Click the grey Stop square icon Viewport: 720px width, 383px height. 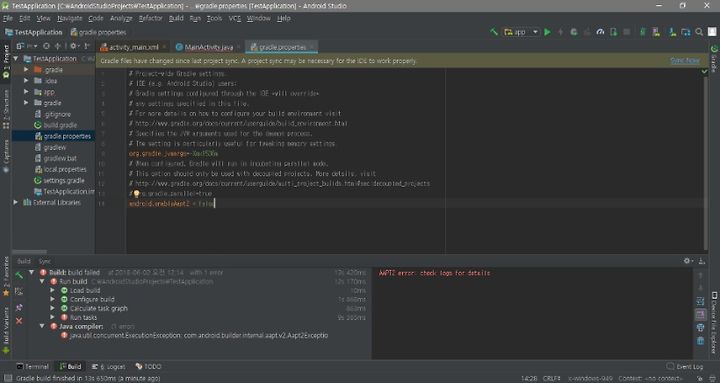point(627,32)
